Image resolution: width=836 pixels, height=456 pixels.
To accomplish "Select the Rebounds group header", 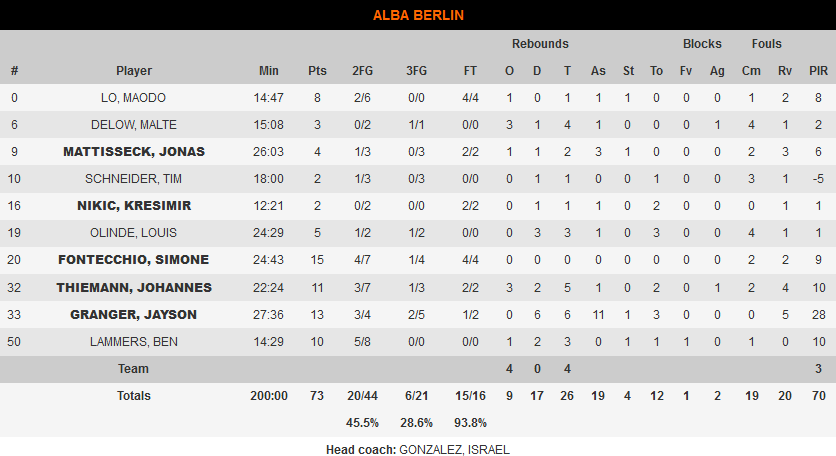I will tap(540, 44).
